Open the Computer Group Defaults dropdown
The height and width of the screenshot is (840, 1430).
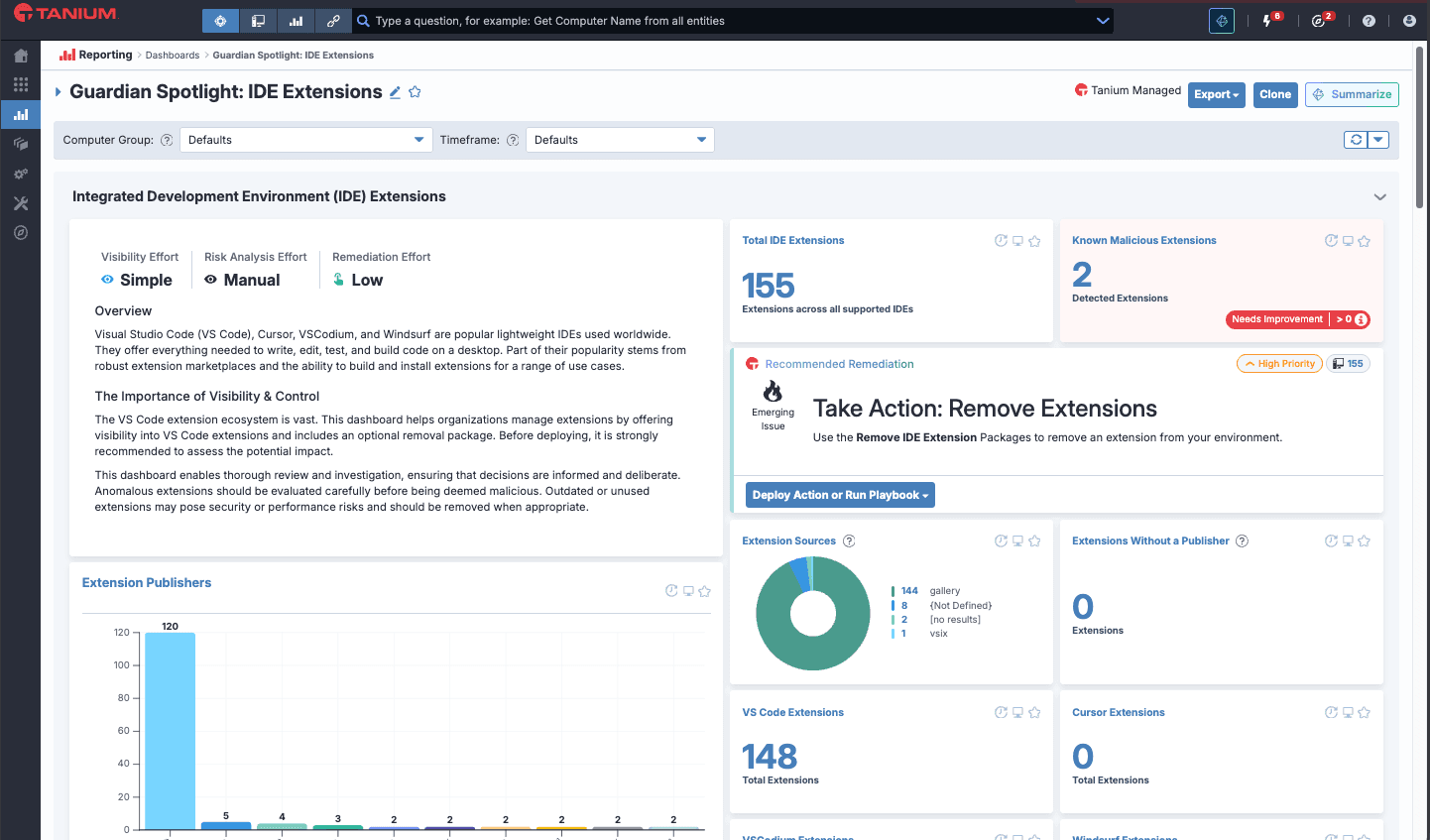pos(306,140)
